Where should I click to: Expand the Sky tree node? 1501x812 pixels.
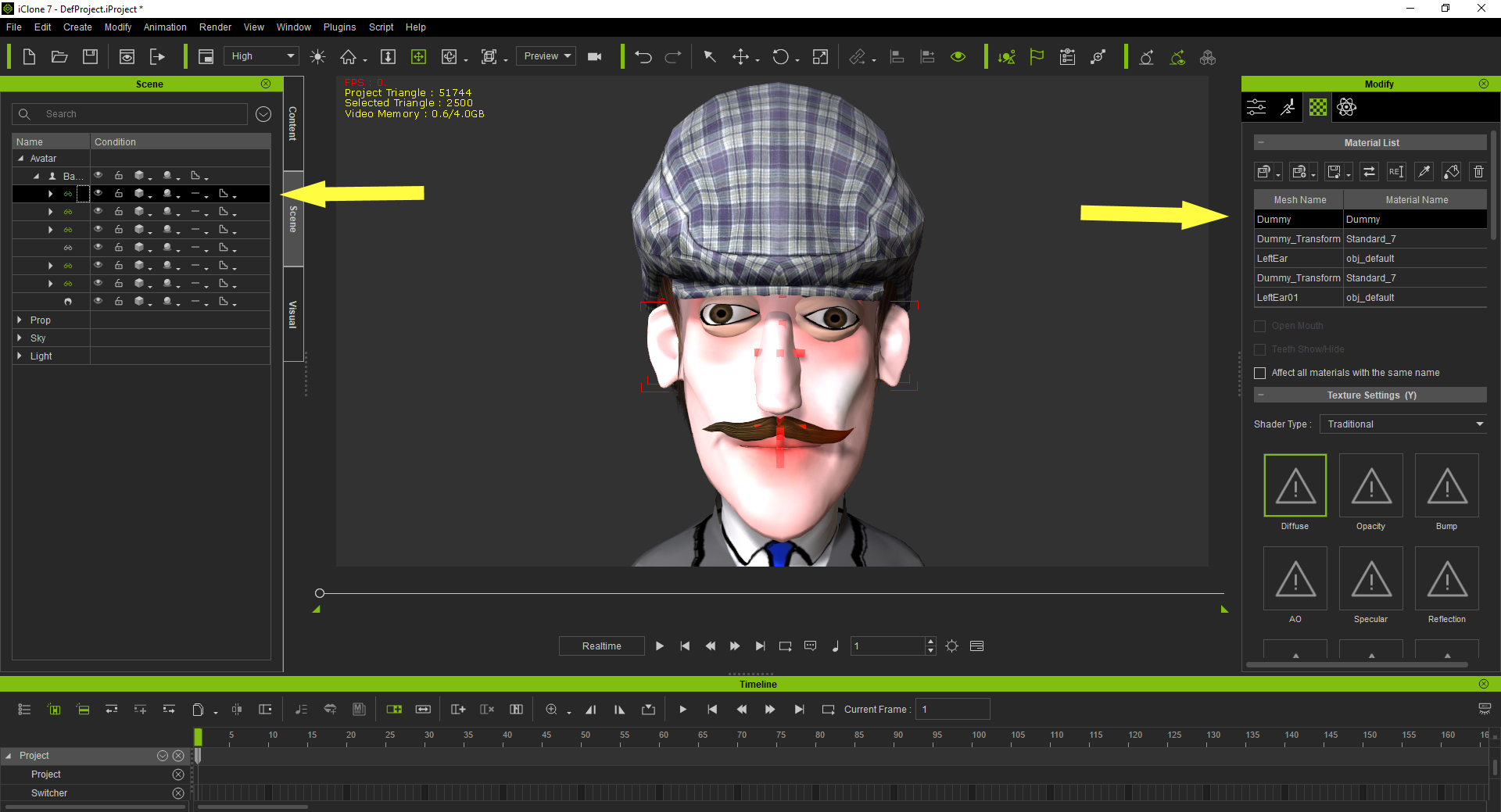20,338
